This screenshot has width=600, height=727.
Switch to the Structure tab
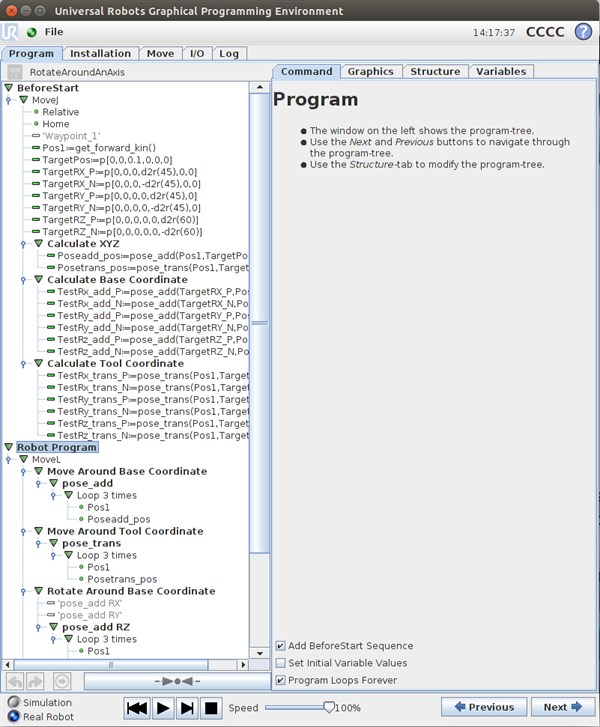(x=435, y=71)
